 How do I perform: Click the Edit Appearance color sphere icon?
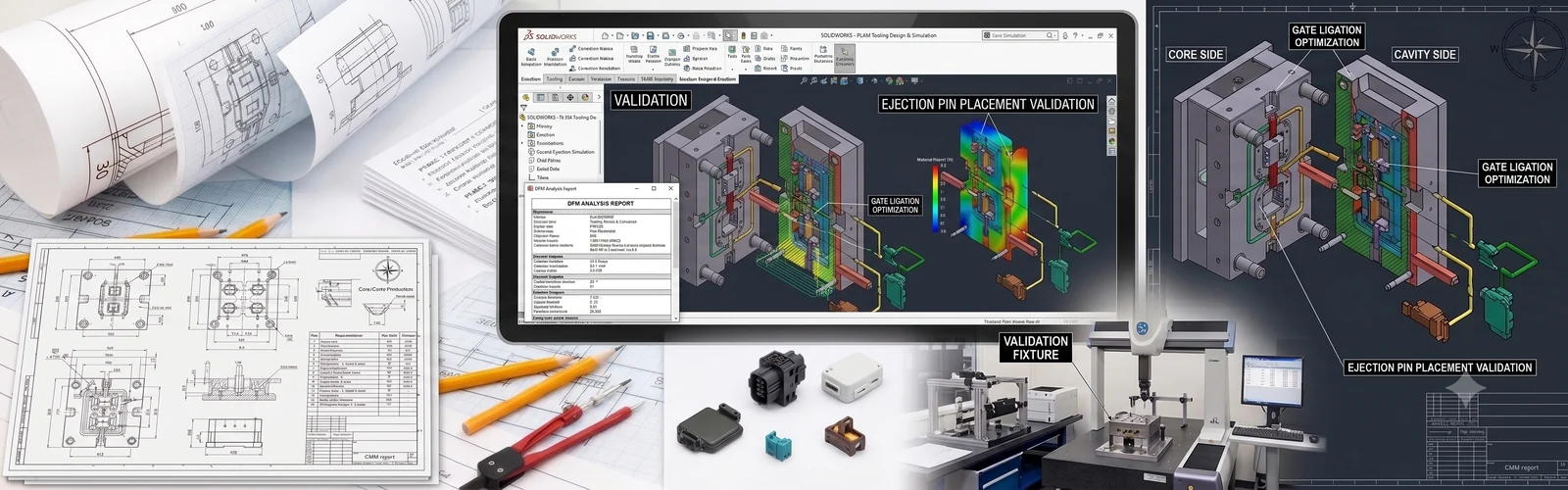[889, 80]
